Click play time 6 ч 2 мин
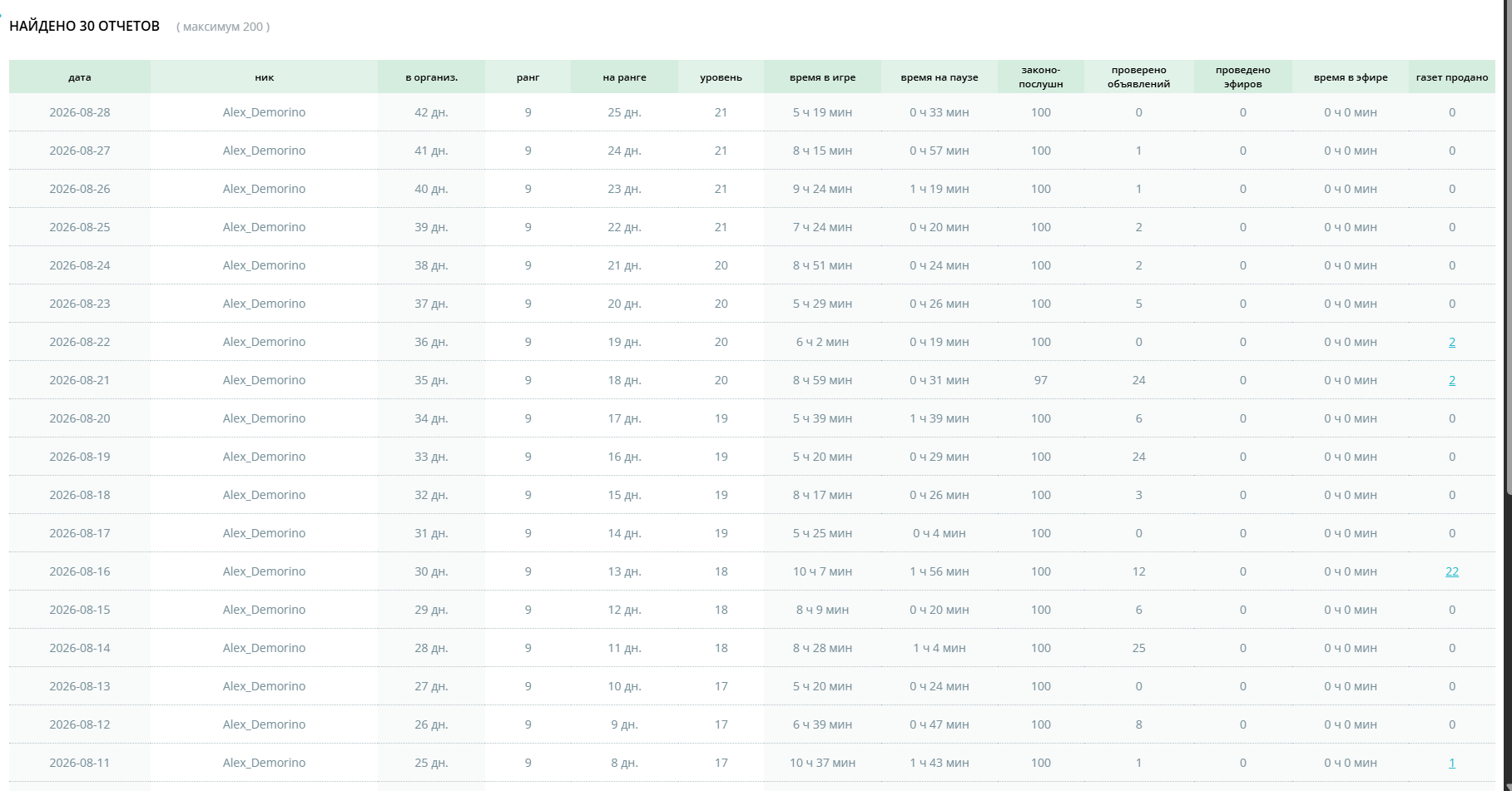This screenshot has height=791, width=1512. coord(822,342)
